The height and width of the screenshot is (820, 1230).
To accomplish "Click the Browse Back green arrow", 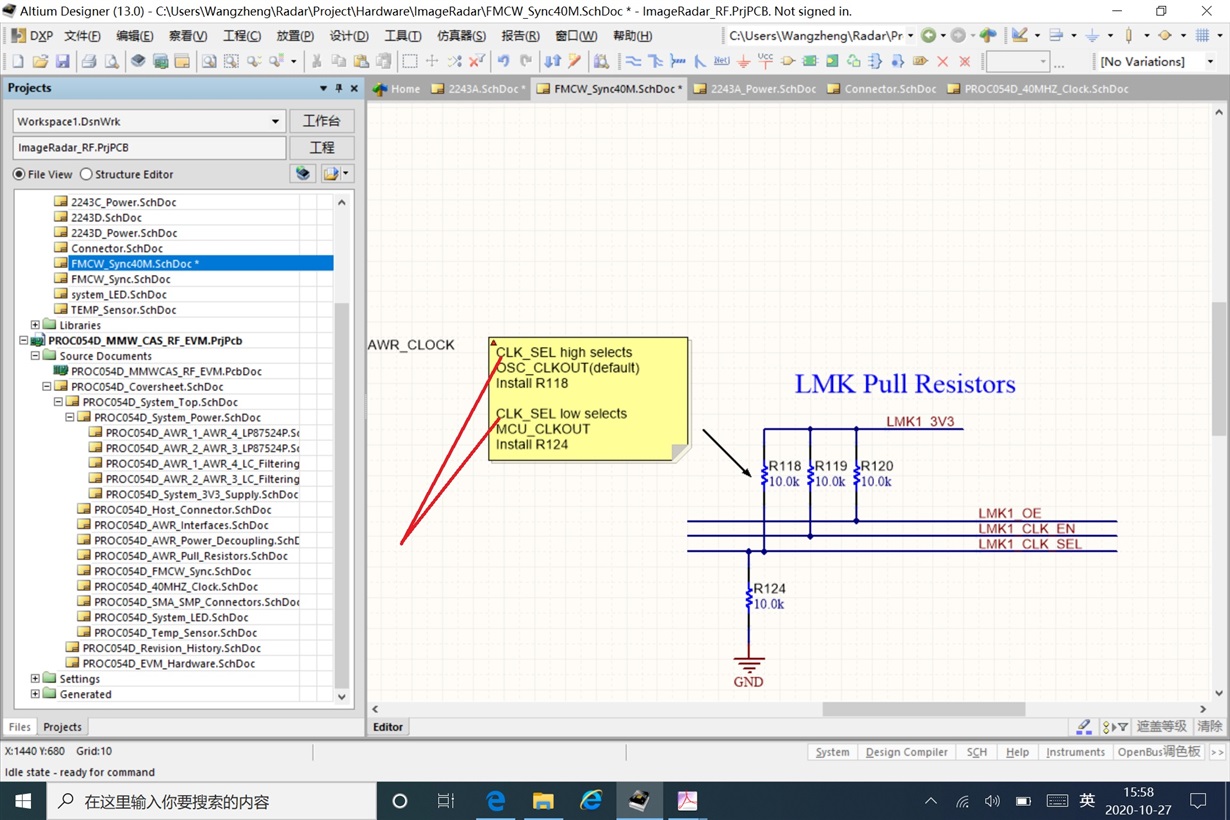I will (x=928, y=35).
